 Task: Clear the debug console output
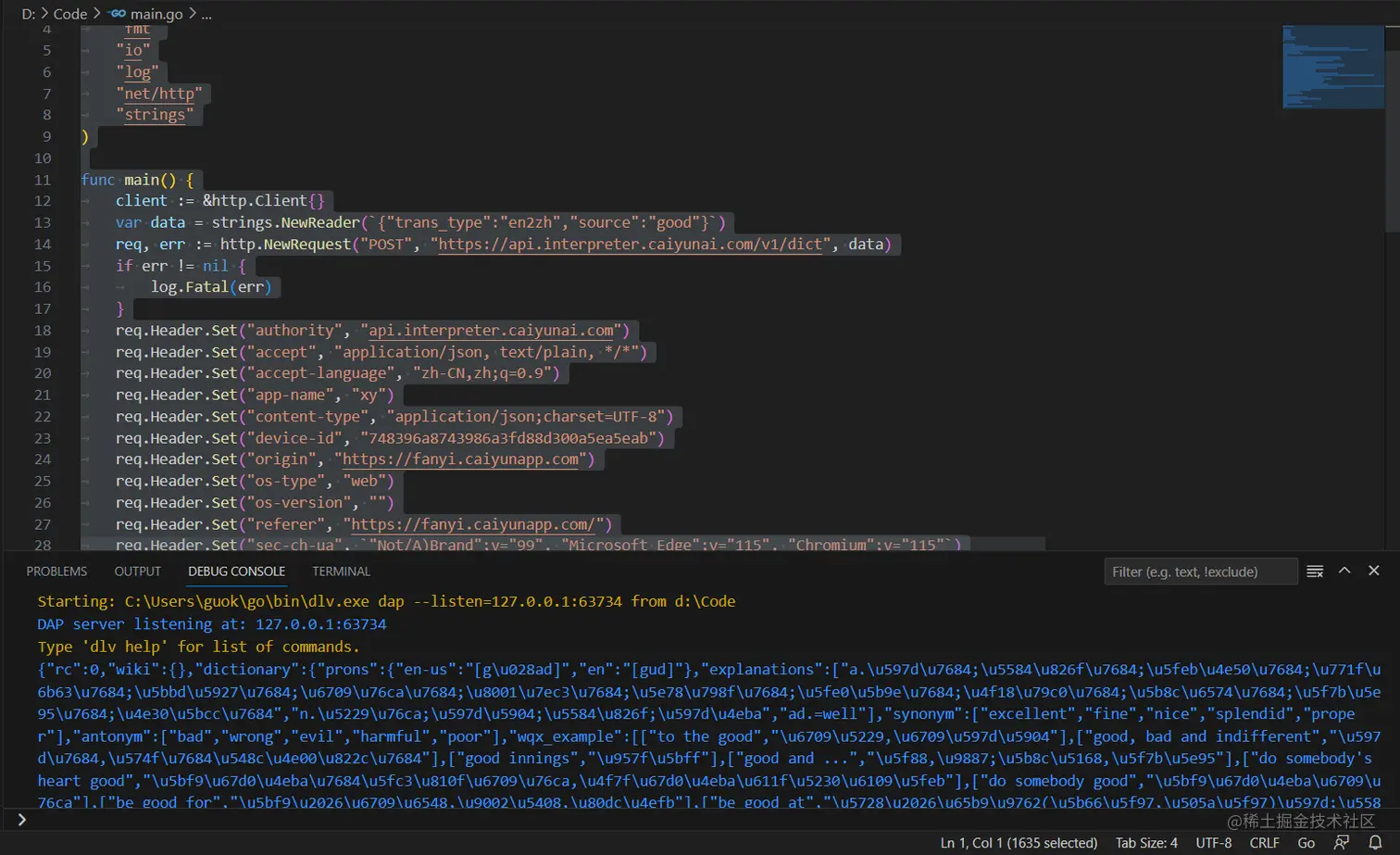pos(1315,572)
